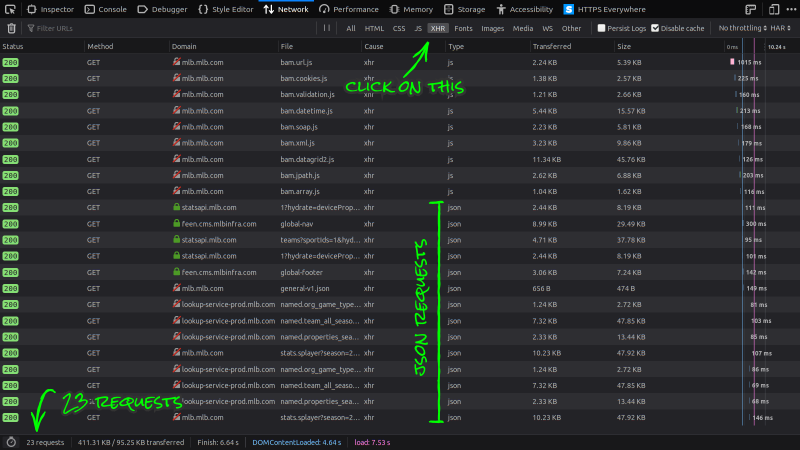Filter requests by Images
The width and height of the screenshot is (800, 450).
click(492, 28)
